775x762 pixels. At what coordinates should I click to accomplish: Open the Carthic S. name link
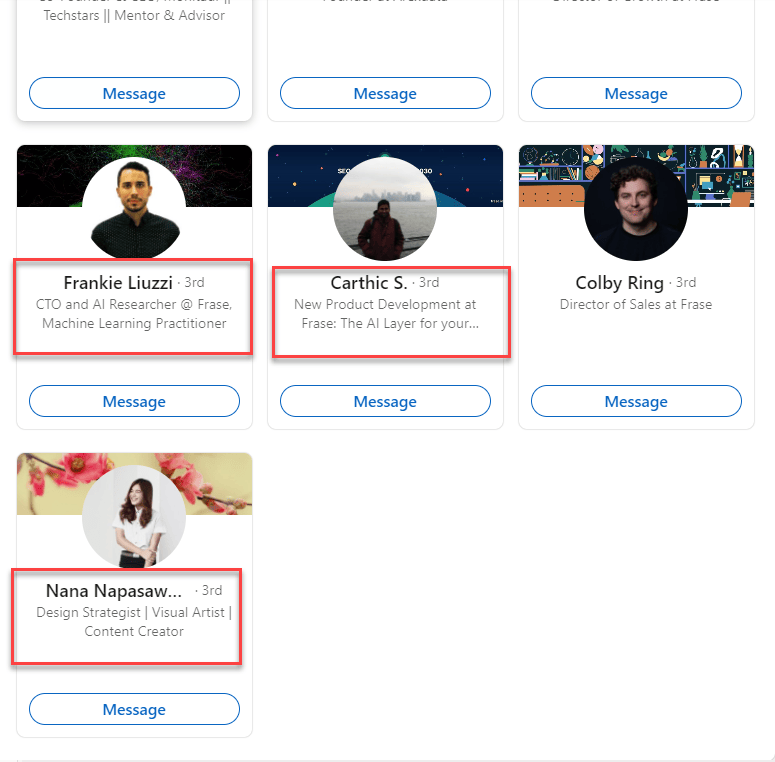click(x=369, y=283)
